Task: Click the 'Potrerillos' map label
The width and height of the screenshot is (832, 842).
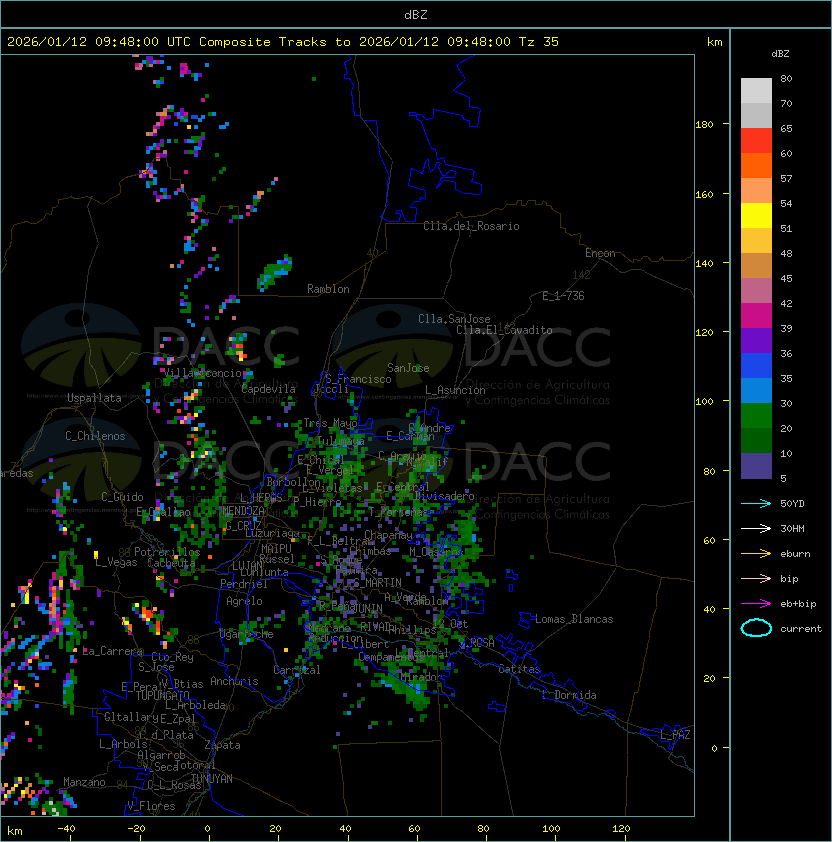Action: tap(167, 552)
